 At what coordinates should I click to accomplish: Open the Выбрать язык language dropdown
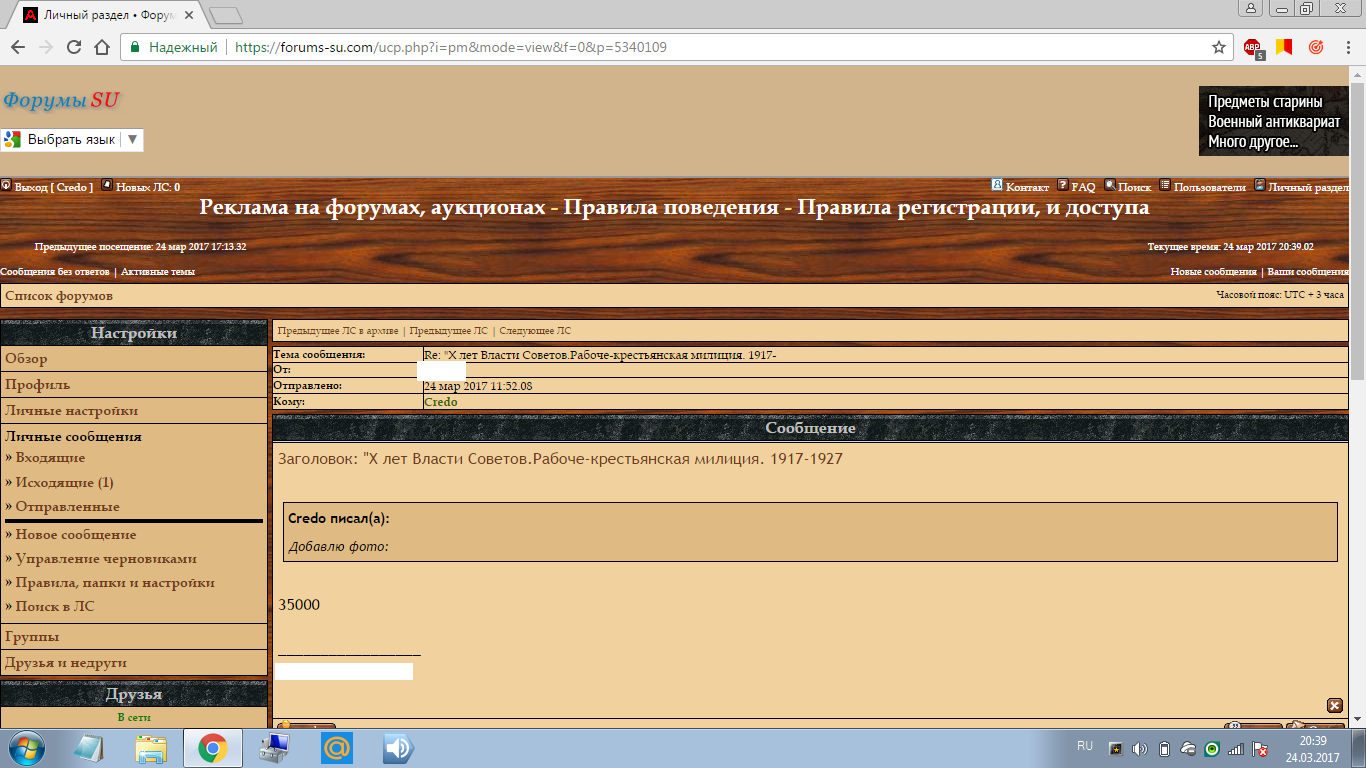(x=72, y=140)
